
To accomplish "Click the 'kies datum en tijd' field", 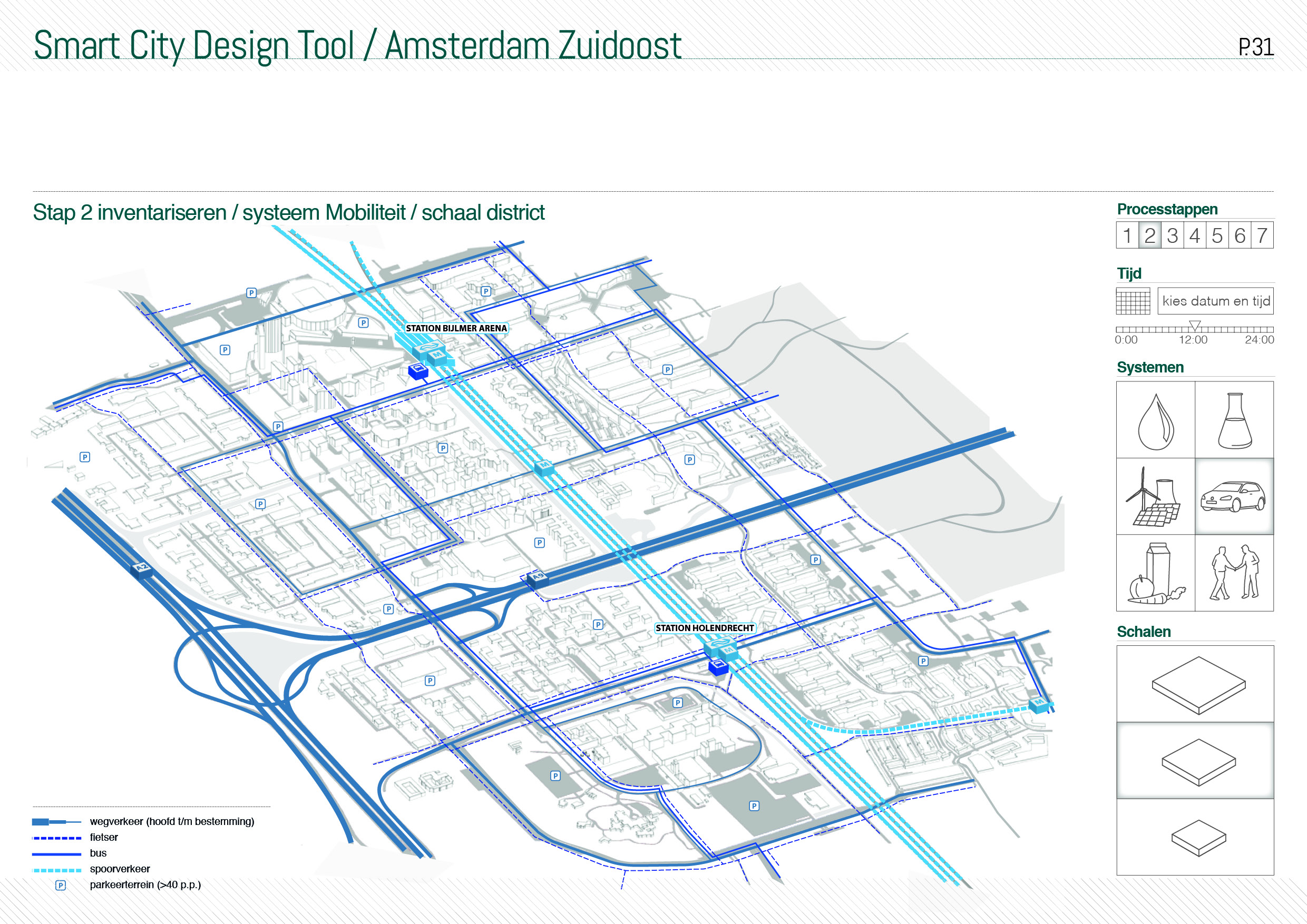I will [1215, 301].
